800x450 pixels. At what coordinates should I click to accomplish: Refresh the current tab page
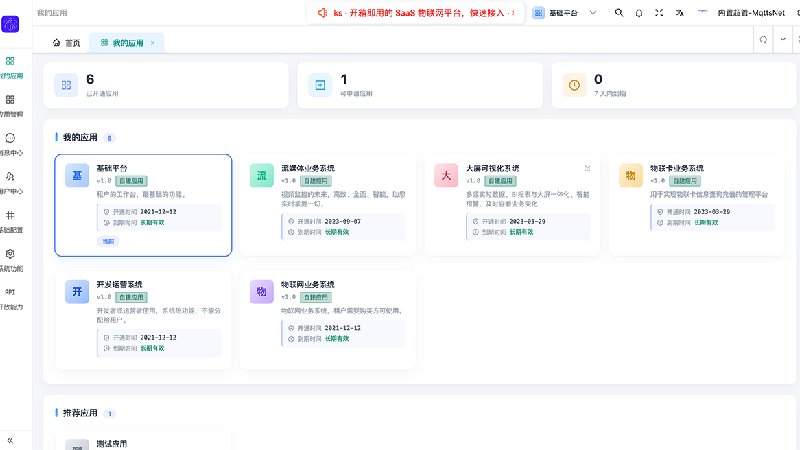click(763, 40)
